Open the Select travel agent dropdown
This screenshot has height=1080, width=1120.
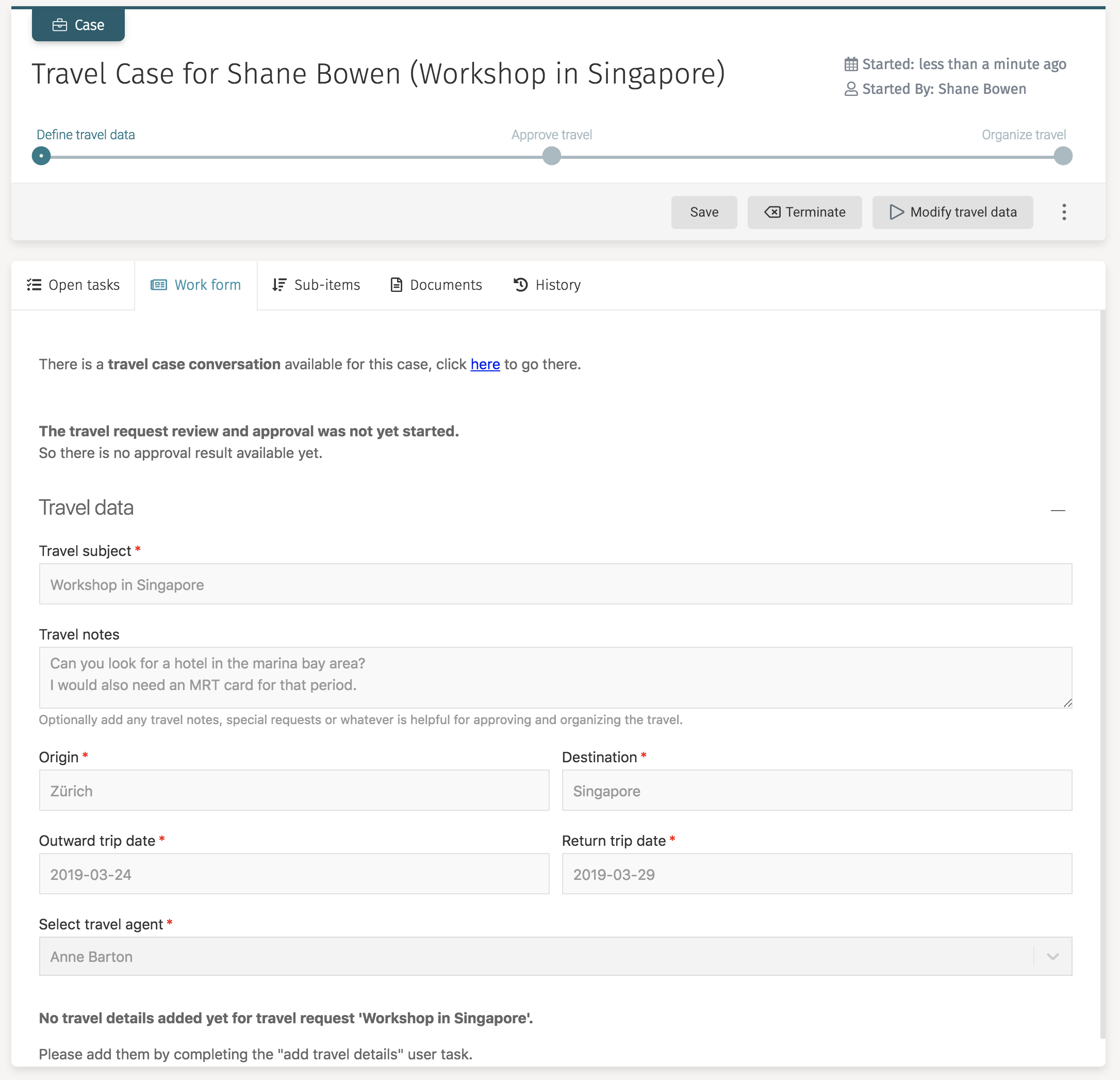point(1053,956)
